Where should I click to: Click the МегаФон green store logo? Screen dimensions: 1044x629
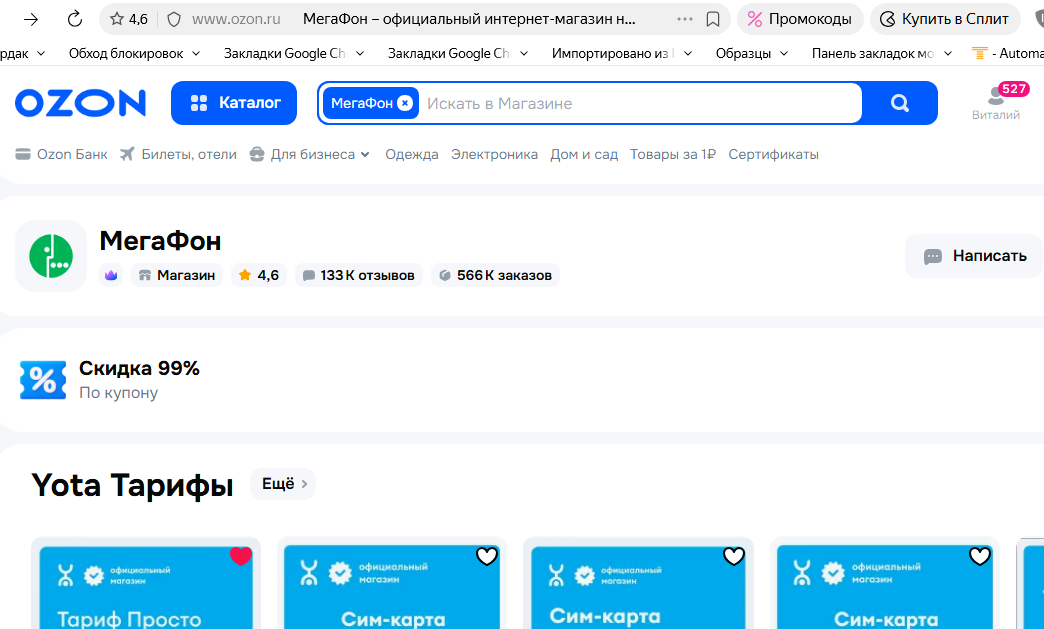click(51, 256)
